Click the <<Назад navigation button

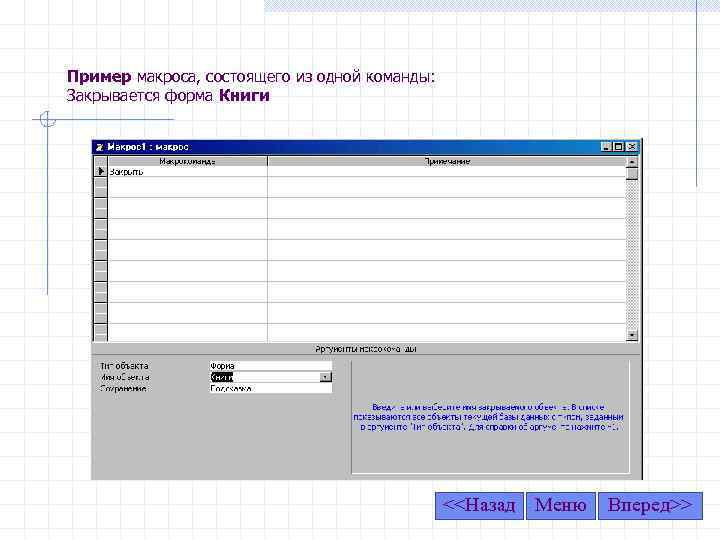[x=479, y=506]
